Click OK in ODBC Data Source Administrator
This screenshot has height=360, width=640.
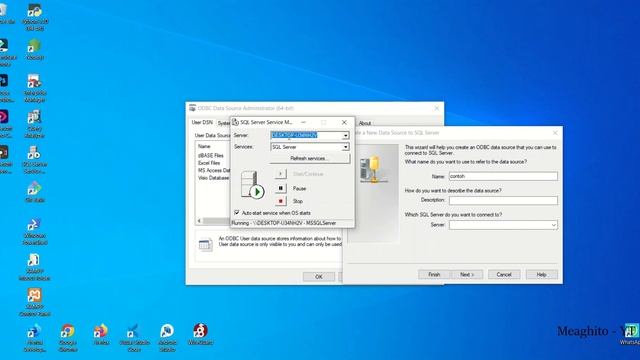(319, 277)
